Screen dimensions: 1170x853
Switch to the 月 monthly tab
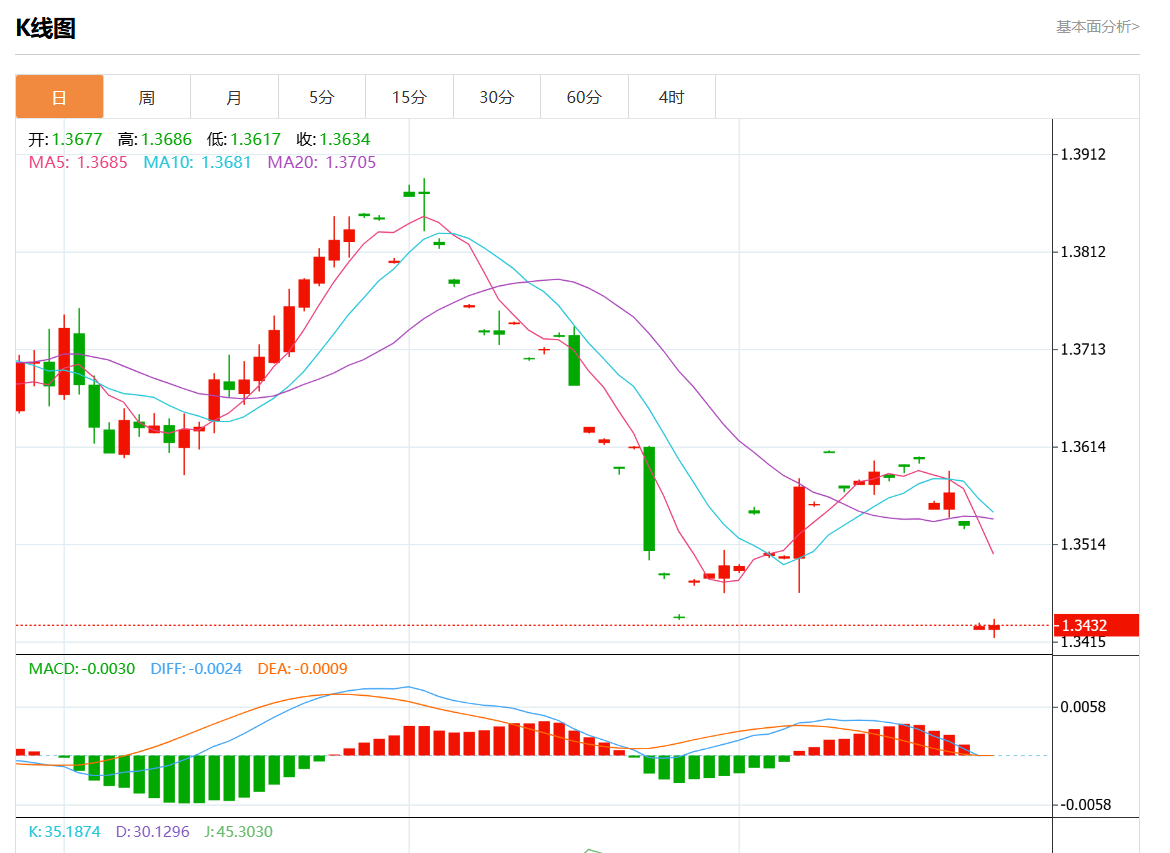[234, 97]
